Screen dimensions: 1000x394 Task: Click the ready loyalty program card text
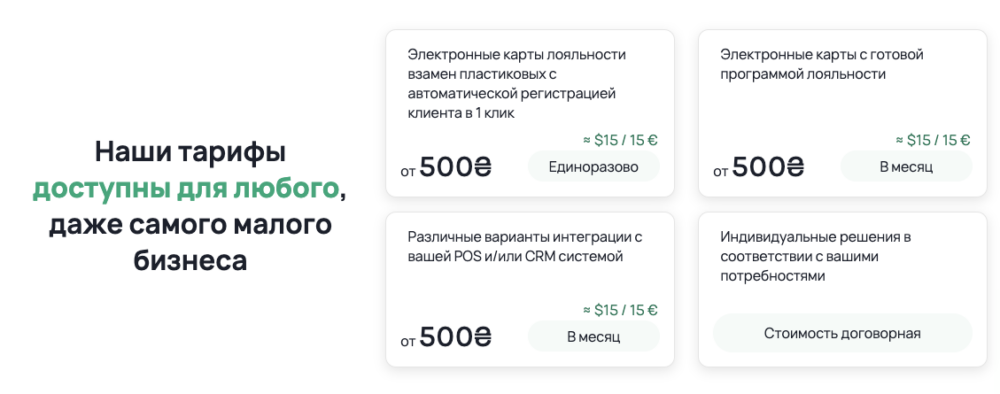tap(821, 64)
